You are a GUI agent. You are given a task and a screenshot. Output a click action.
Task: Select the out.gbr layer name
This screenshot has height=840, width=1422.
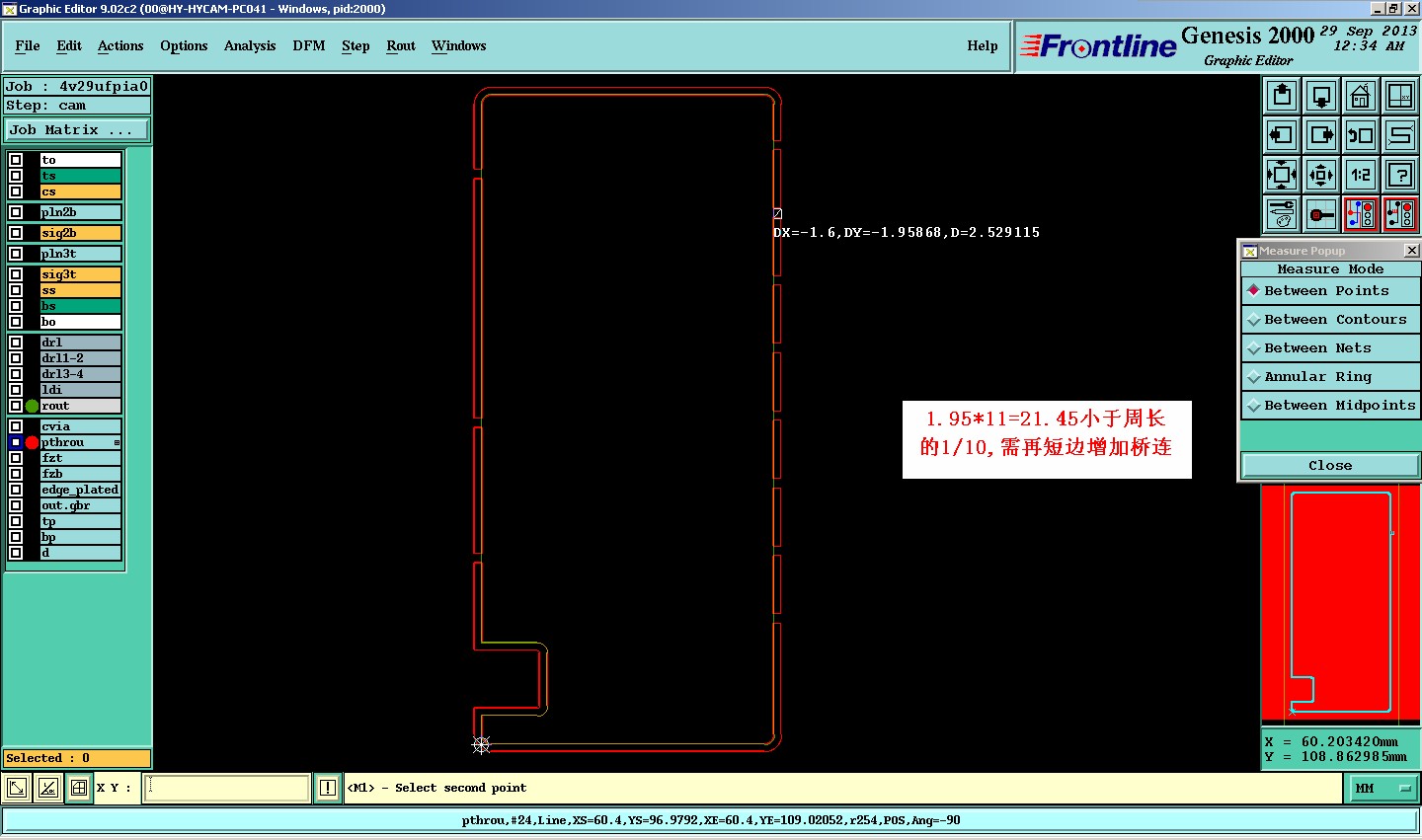pyautogui.click(x=80, y=505)
